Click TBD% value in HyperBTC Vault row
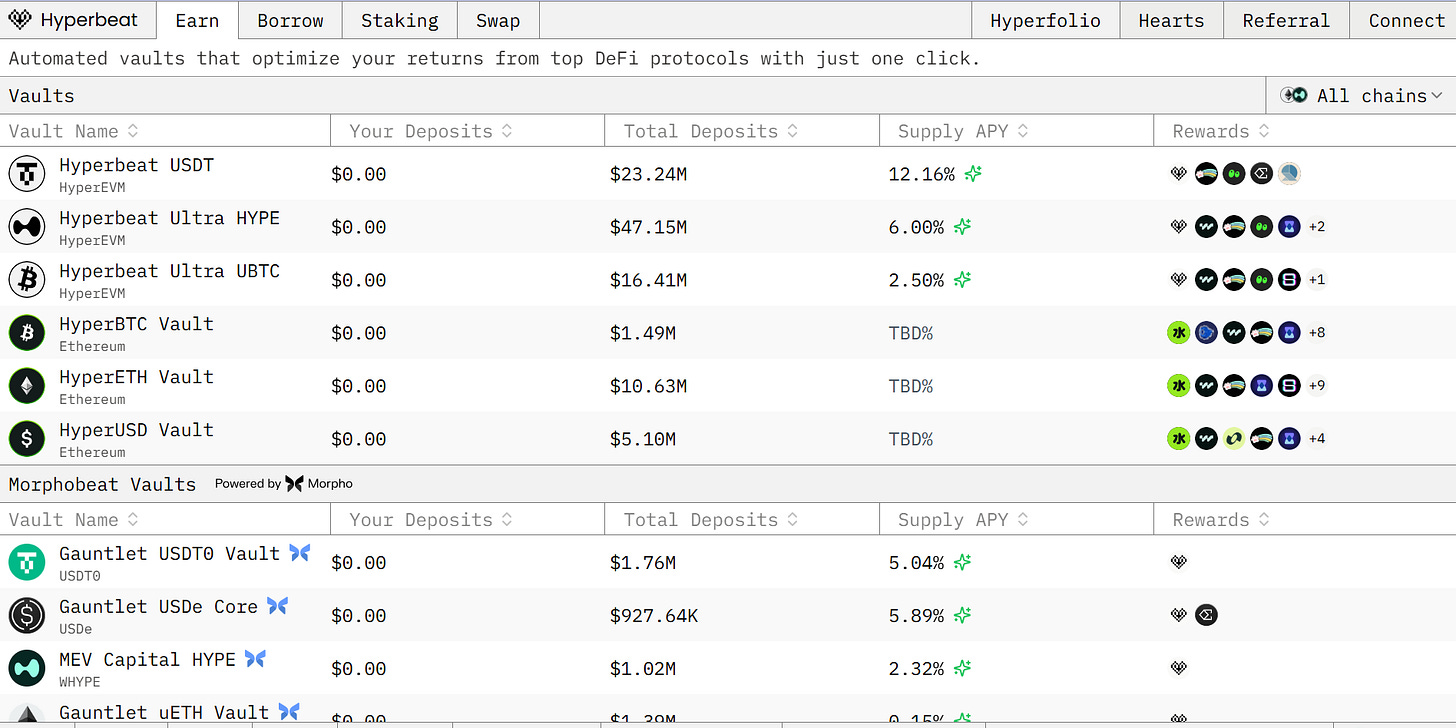The width and height of the screenshot is (1456, 728). click(x=910, y=333)
